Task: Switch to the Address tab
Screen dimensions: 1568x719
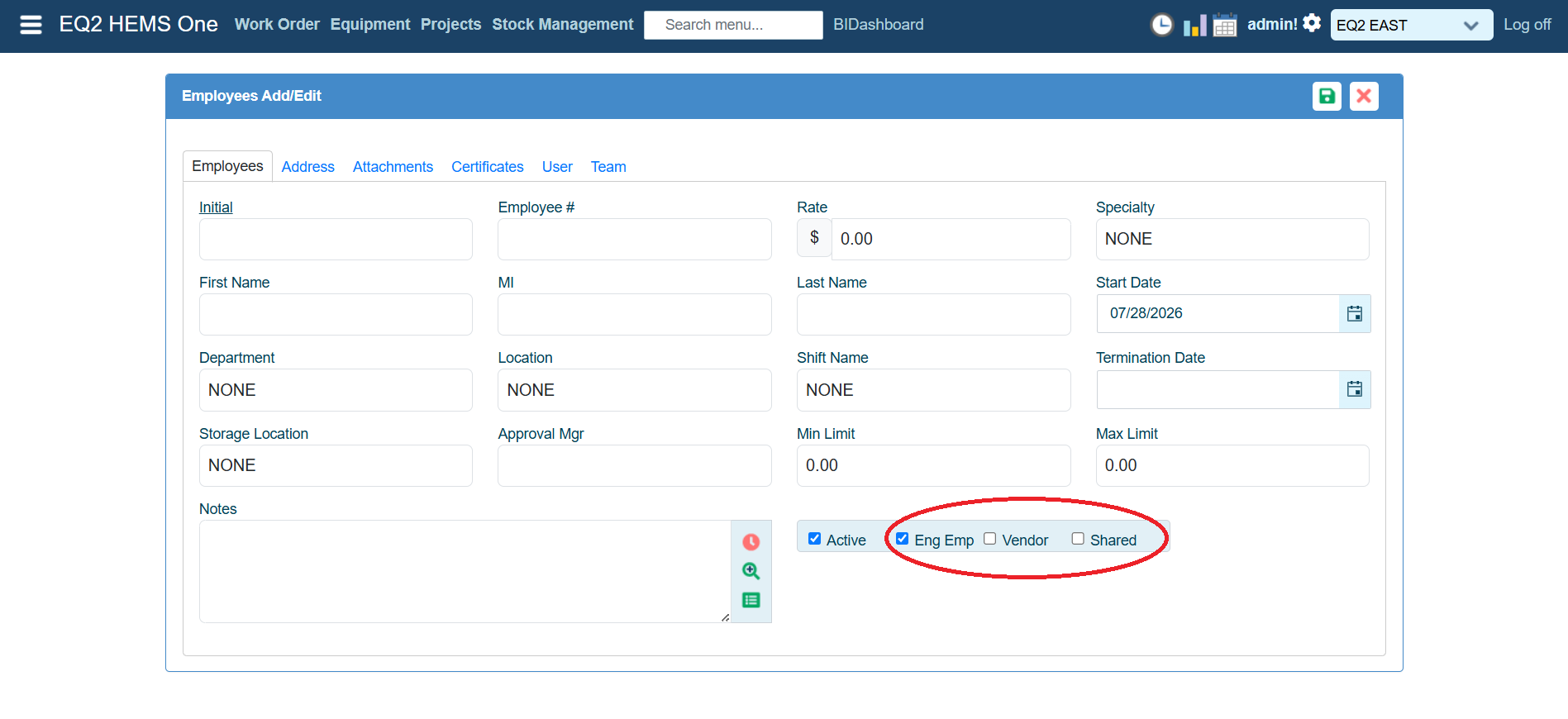Action: 307,167
